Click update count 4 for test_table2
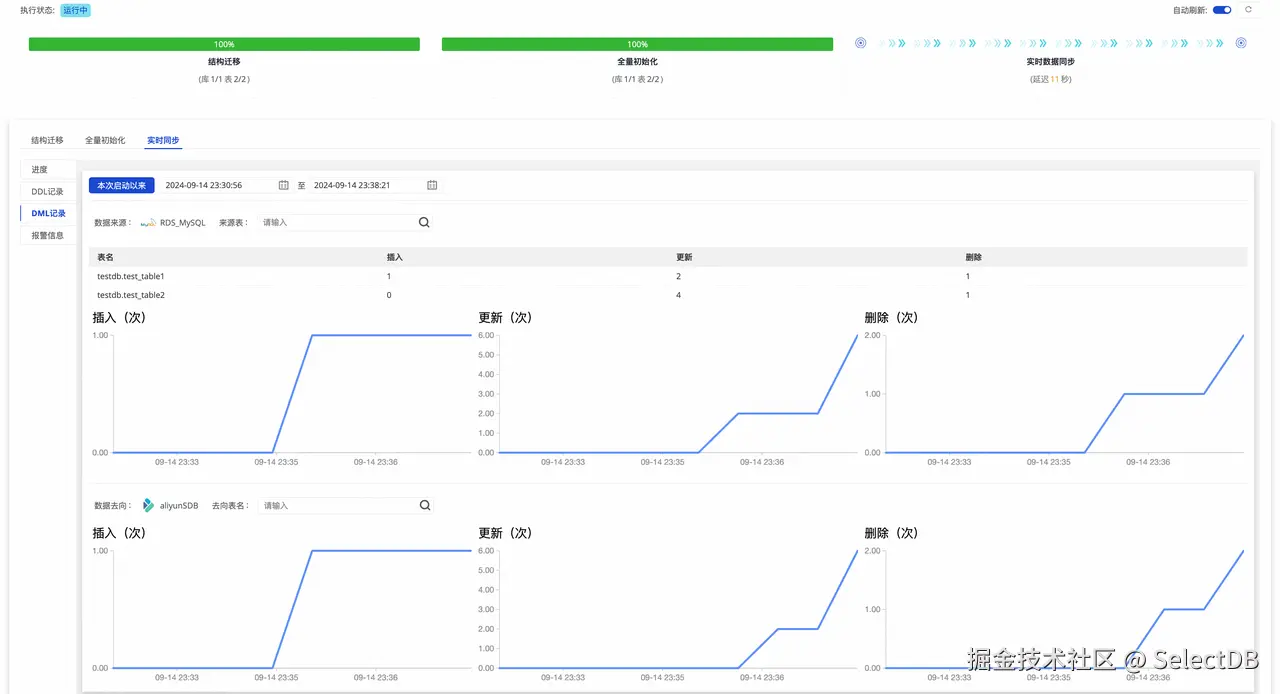The image size is (1280, 694). click(x=678, y=295)
